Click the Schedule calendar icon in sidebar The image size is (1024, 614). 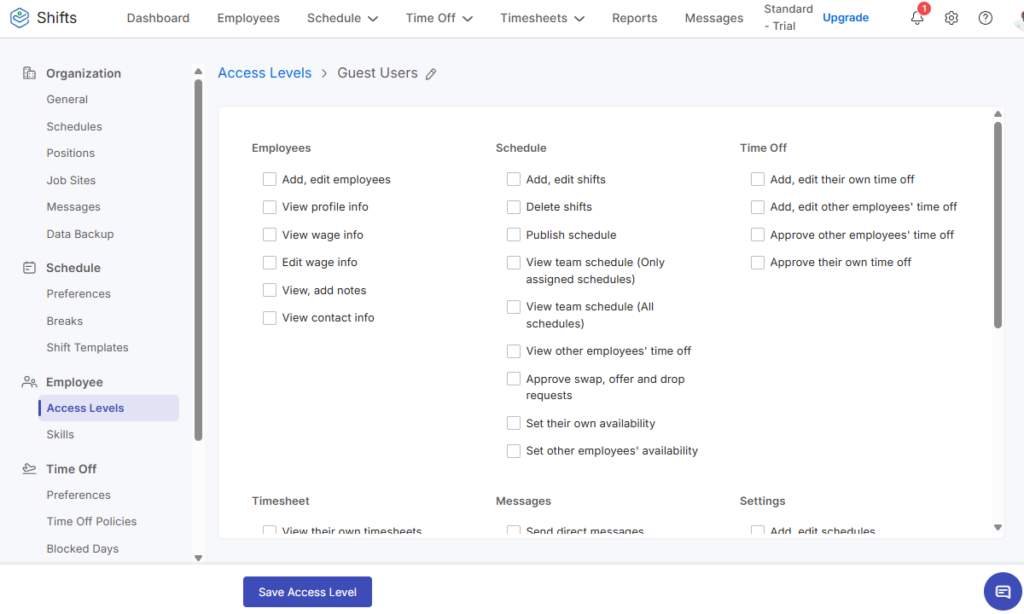29,267
